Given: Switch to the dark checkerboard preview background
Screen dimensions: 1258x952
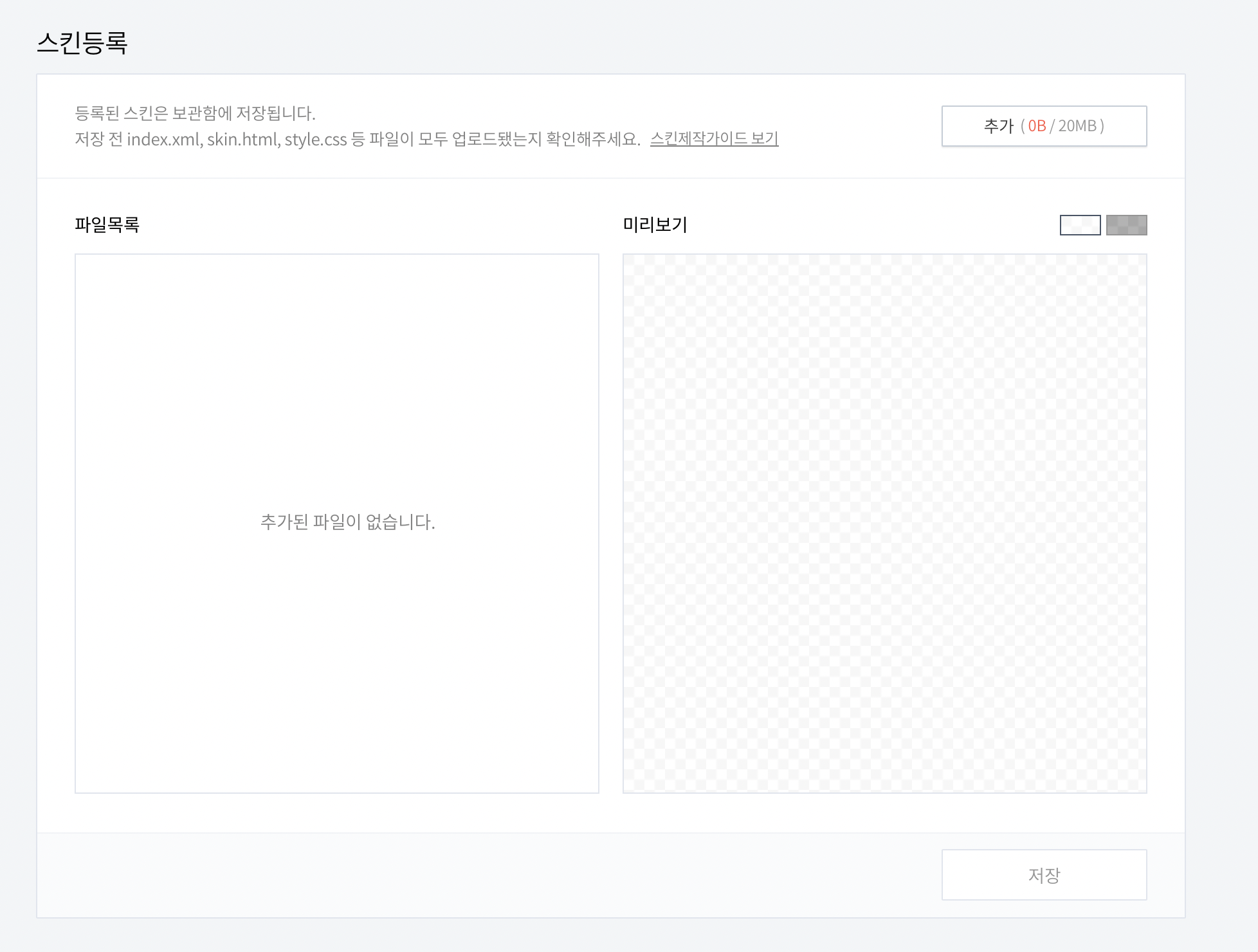Looking at the screenshot, I should coord(1126,225).
